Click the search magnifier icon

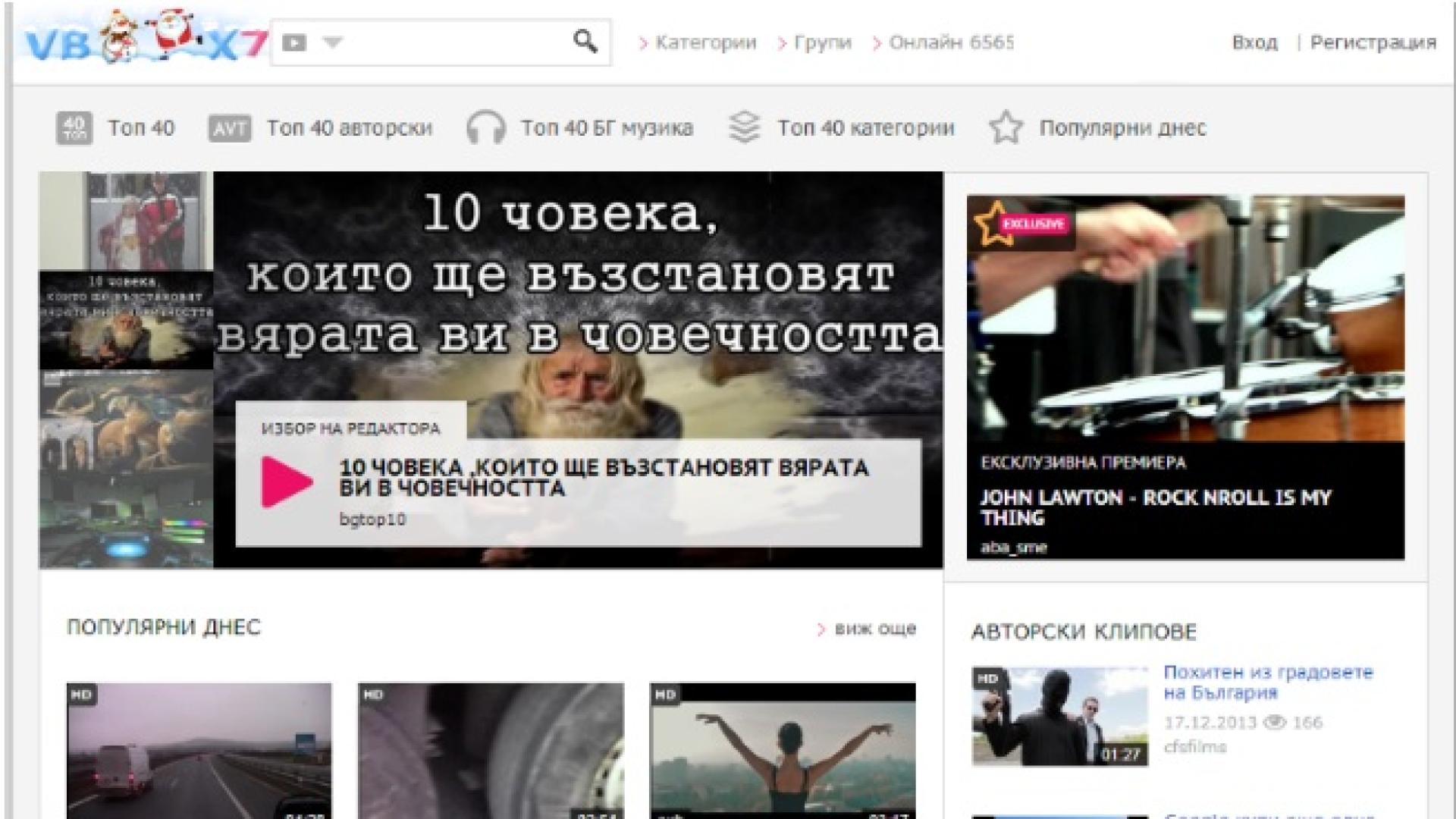point(584,42)
